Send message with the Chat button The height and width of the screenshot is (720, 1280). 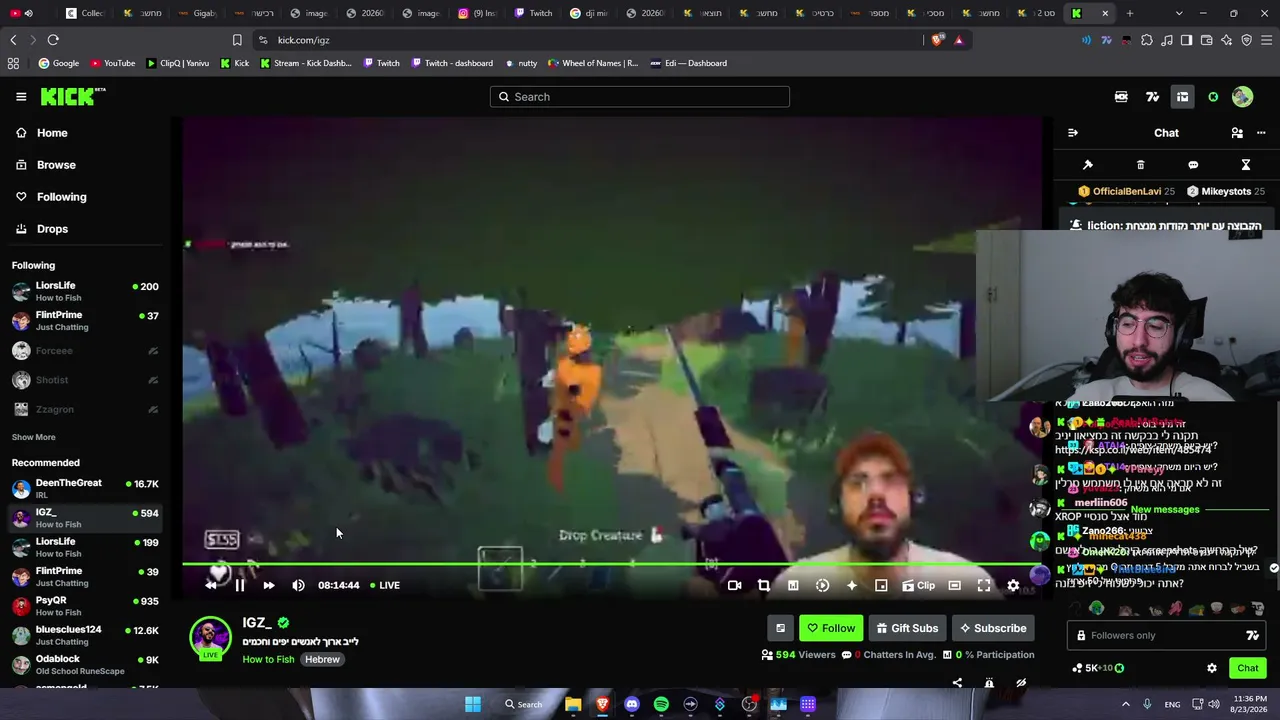click(1248, 668)
